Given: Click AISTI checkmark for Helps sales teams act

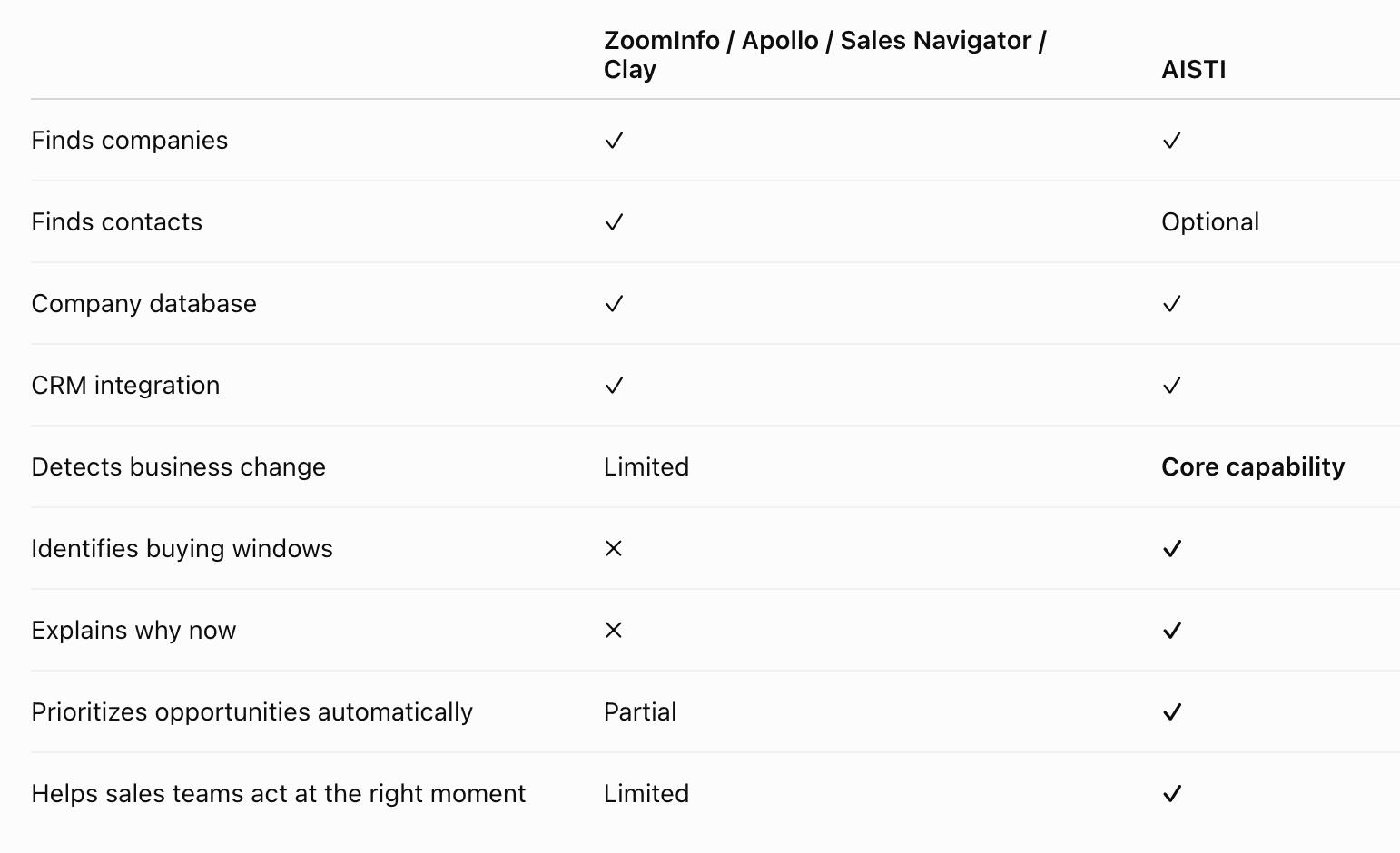Looking at the screenshot, I should coord(1172,794).
